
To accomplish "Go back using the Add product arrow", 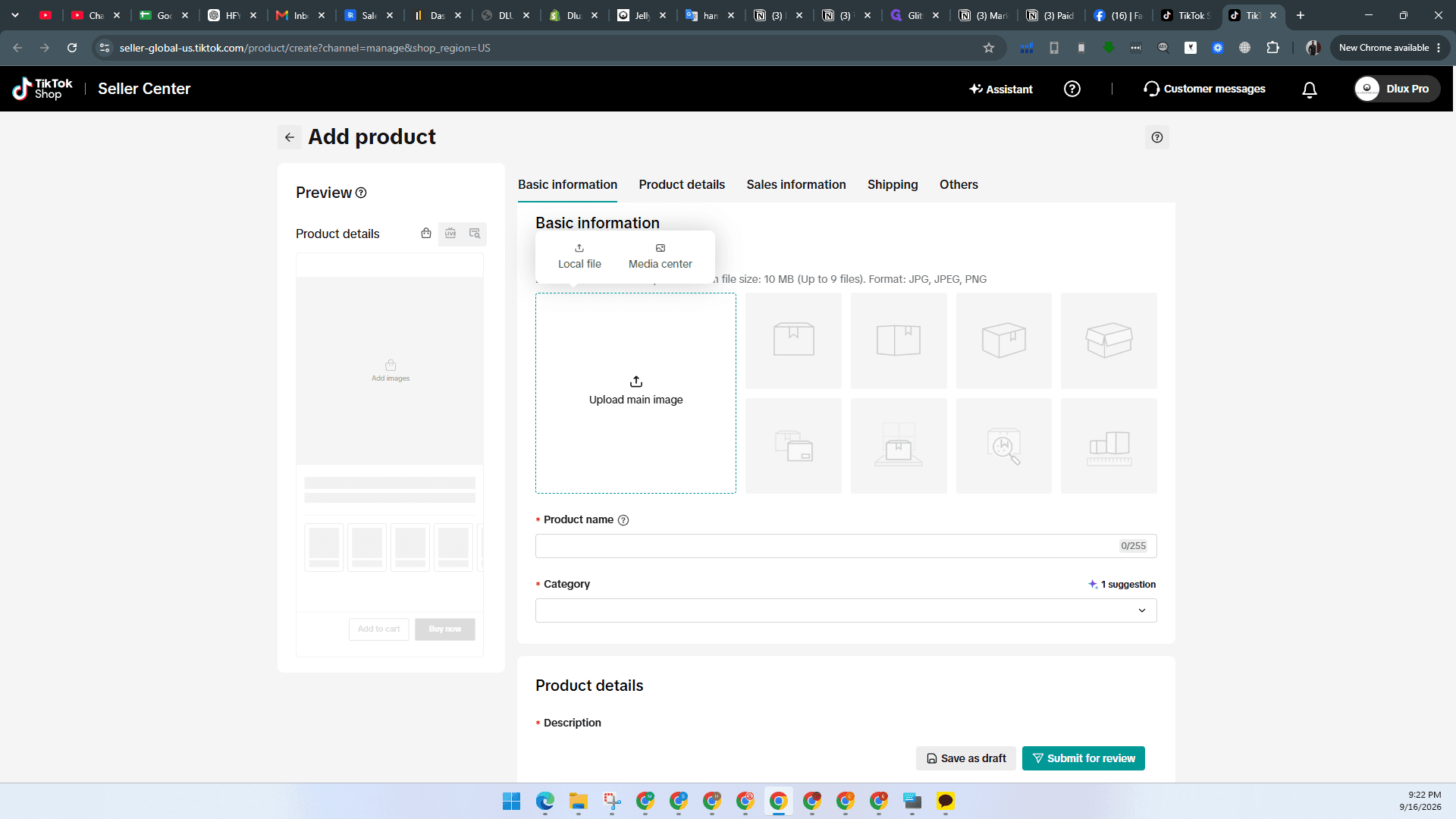I will [x=290, y=137].
